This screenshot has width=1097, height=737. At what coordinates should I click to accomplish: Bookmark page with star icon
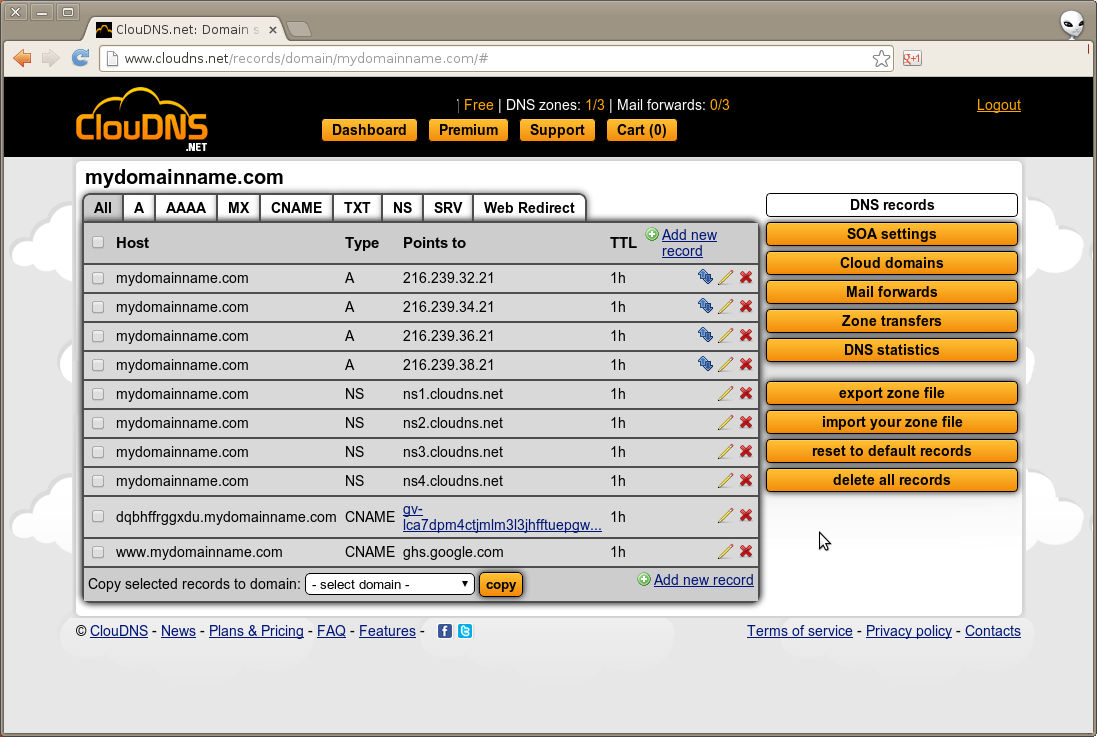882,59
